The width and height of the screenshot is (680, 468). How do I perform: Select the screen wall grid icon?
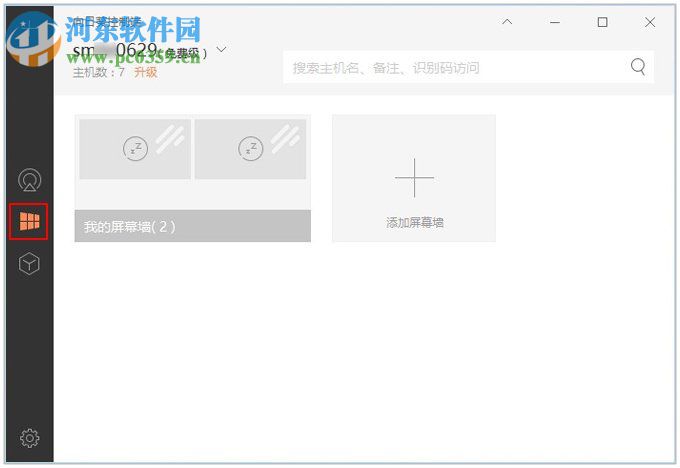click(29, 221)
